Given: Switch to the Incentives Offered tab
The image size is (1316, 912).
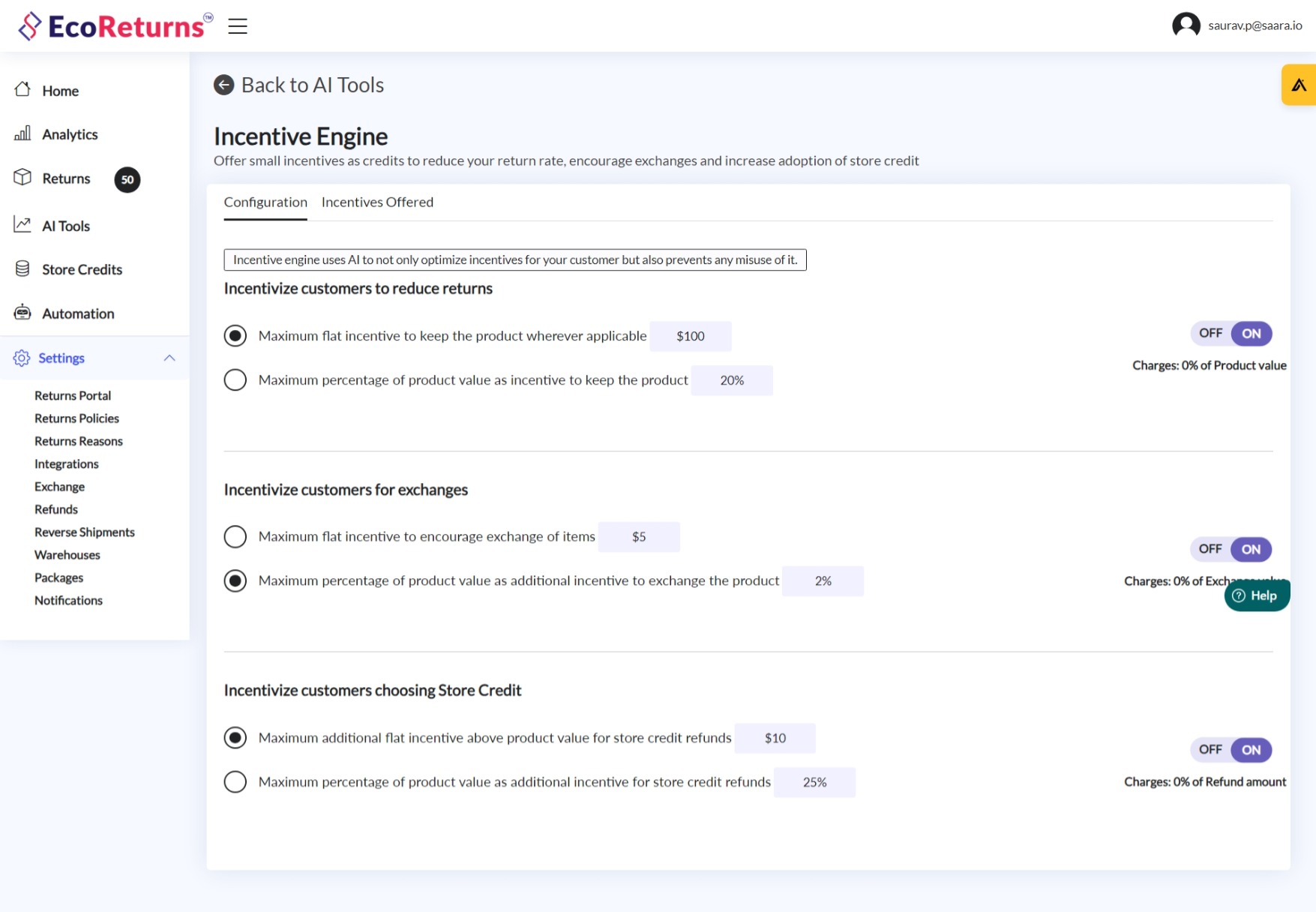Looking at the screenshot, I should click(x=377, y=202).
